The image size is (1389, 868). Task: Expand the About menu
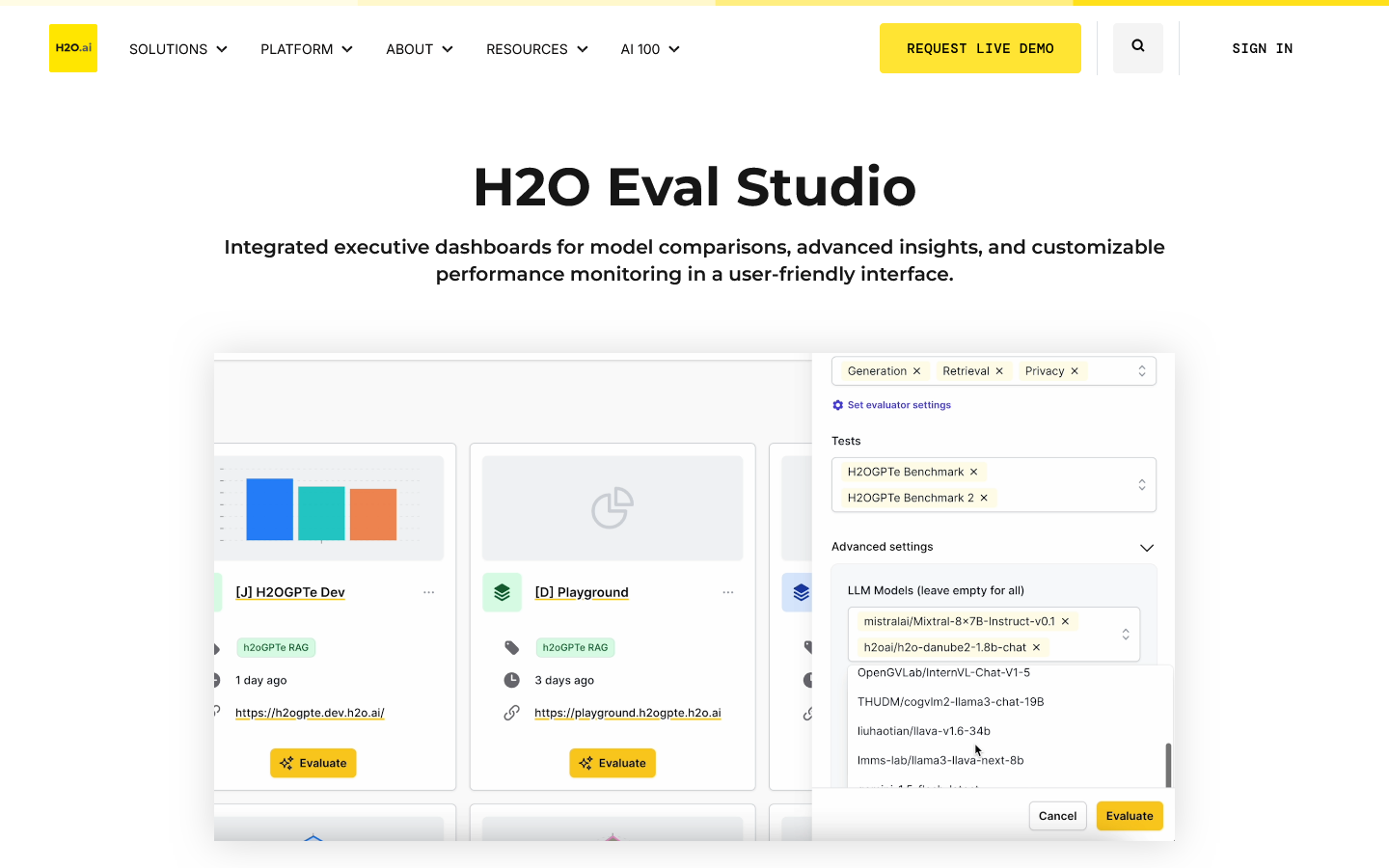click(420, 49)
